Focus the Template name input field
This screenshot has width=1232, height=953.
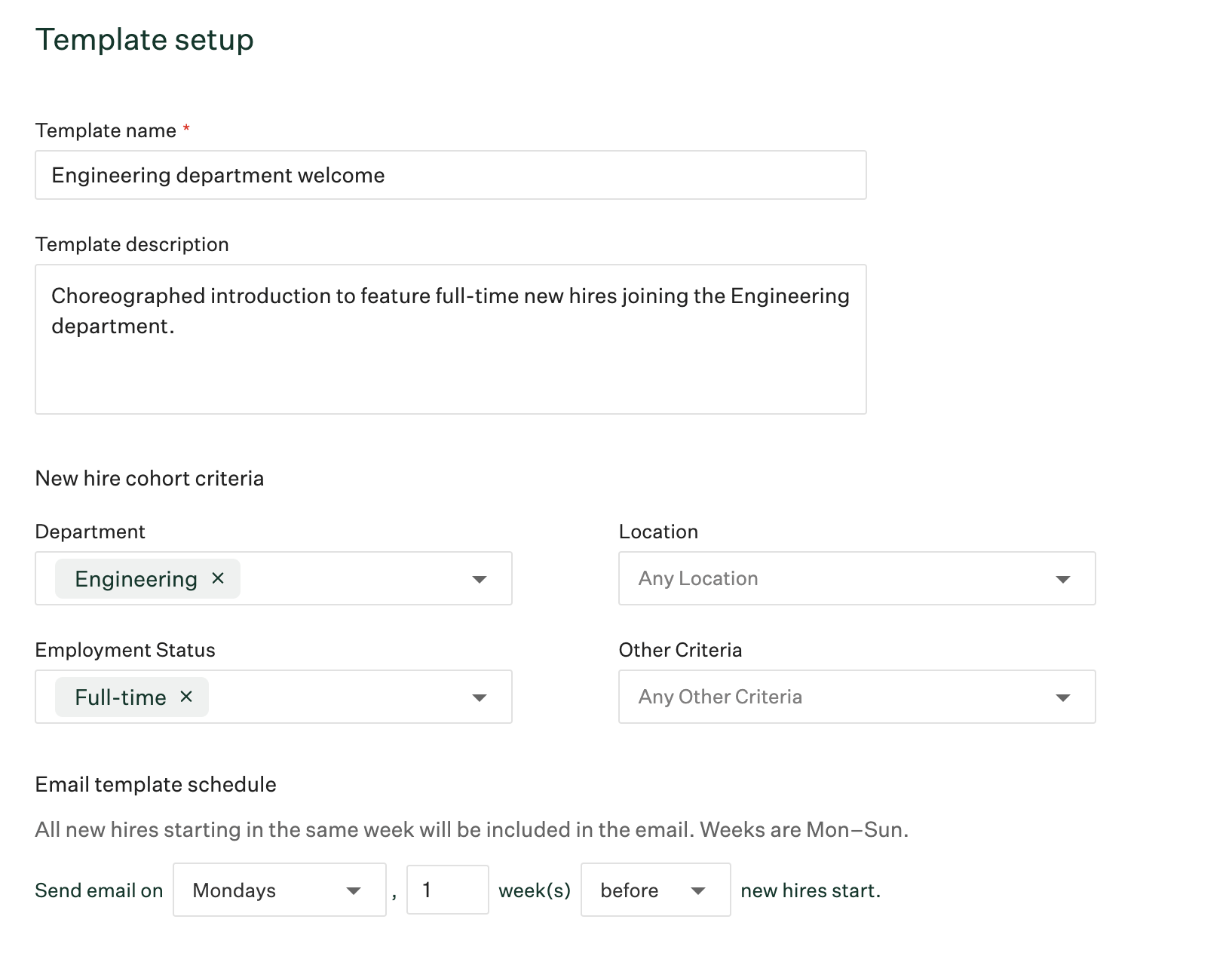pyautogui.click(x=450, y=175)
